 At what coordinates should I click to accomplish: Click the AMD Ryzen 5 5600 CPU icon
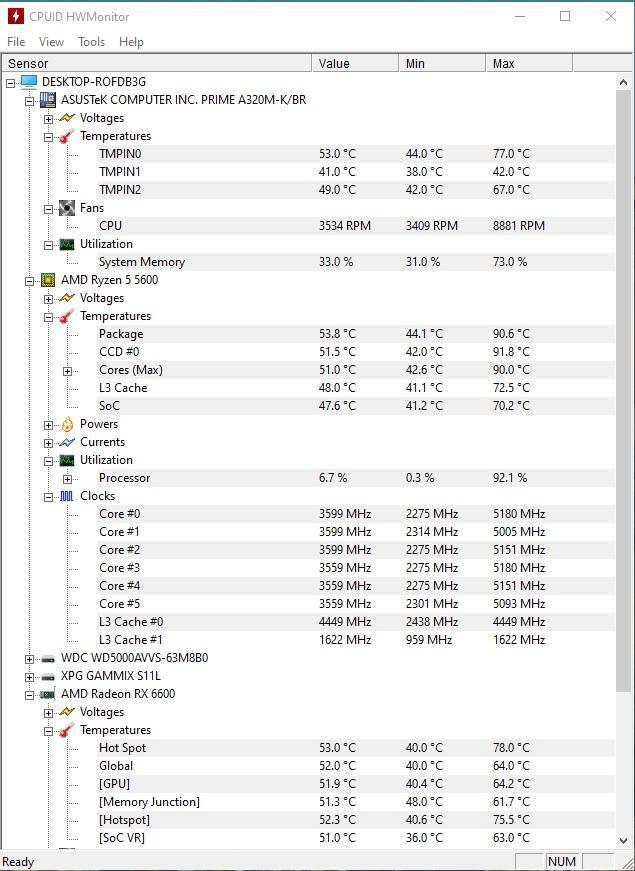48,280
